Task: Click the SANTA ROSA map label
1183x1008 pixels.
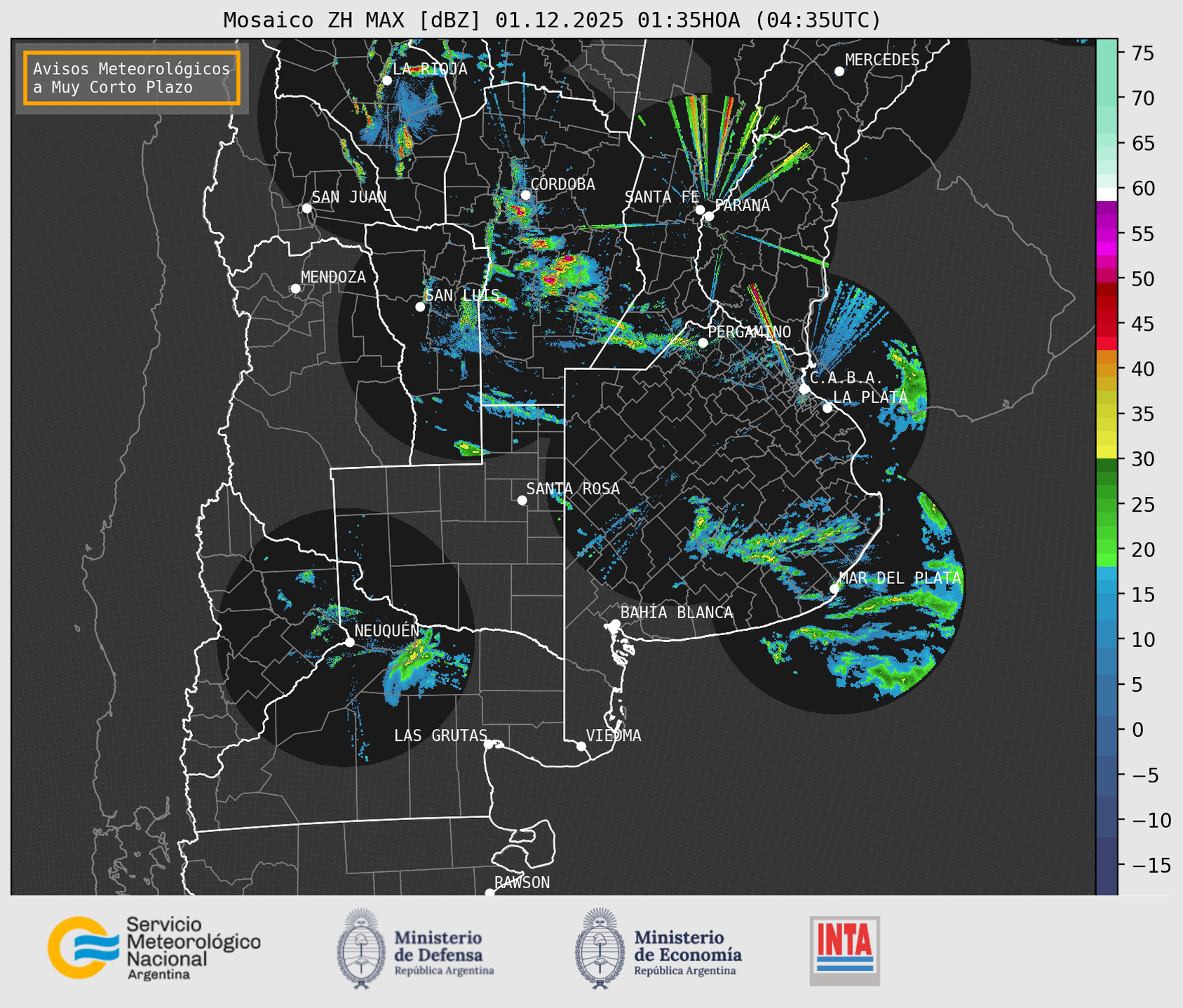Action: tap(573, 489)
